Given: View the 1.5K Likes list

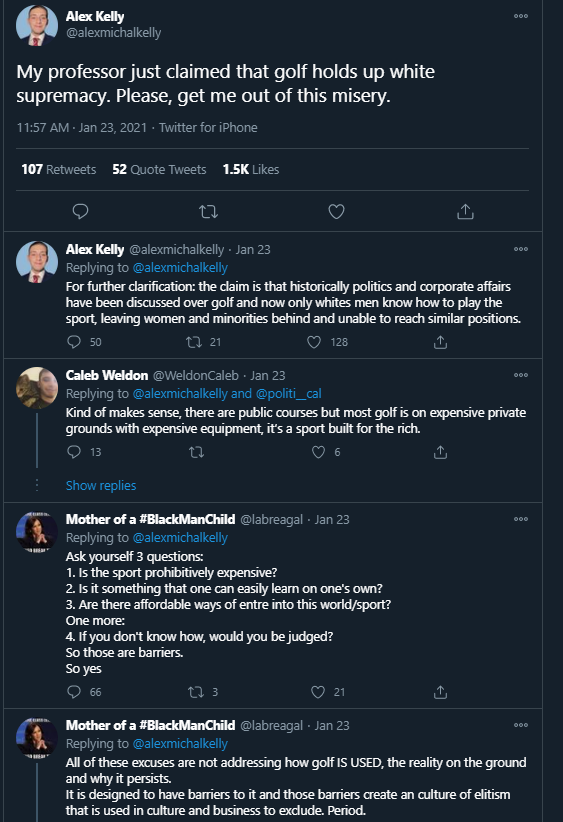Looking at the screenshot, I should tap(251, 169).
